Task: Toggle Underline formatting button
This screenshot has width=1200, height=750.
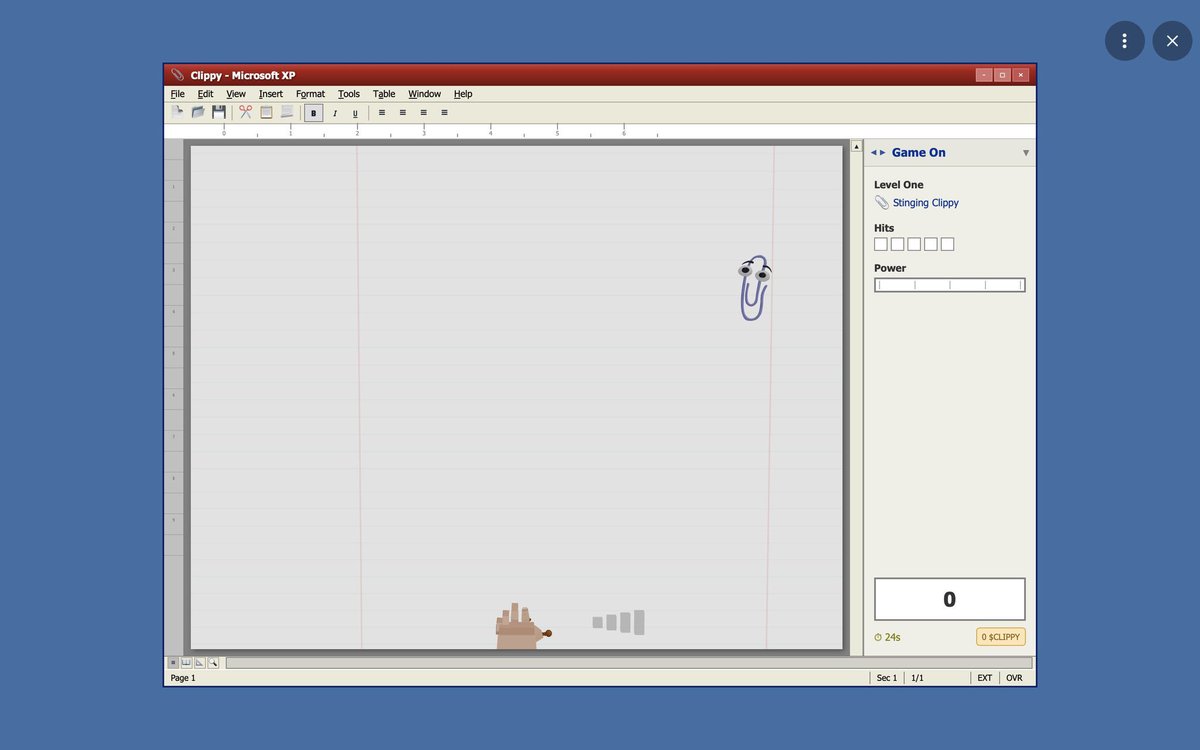Action: (355, 113)
